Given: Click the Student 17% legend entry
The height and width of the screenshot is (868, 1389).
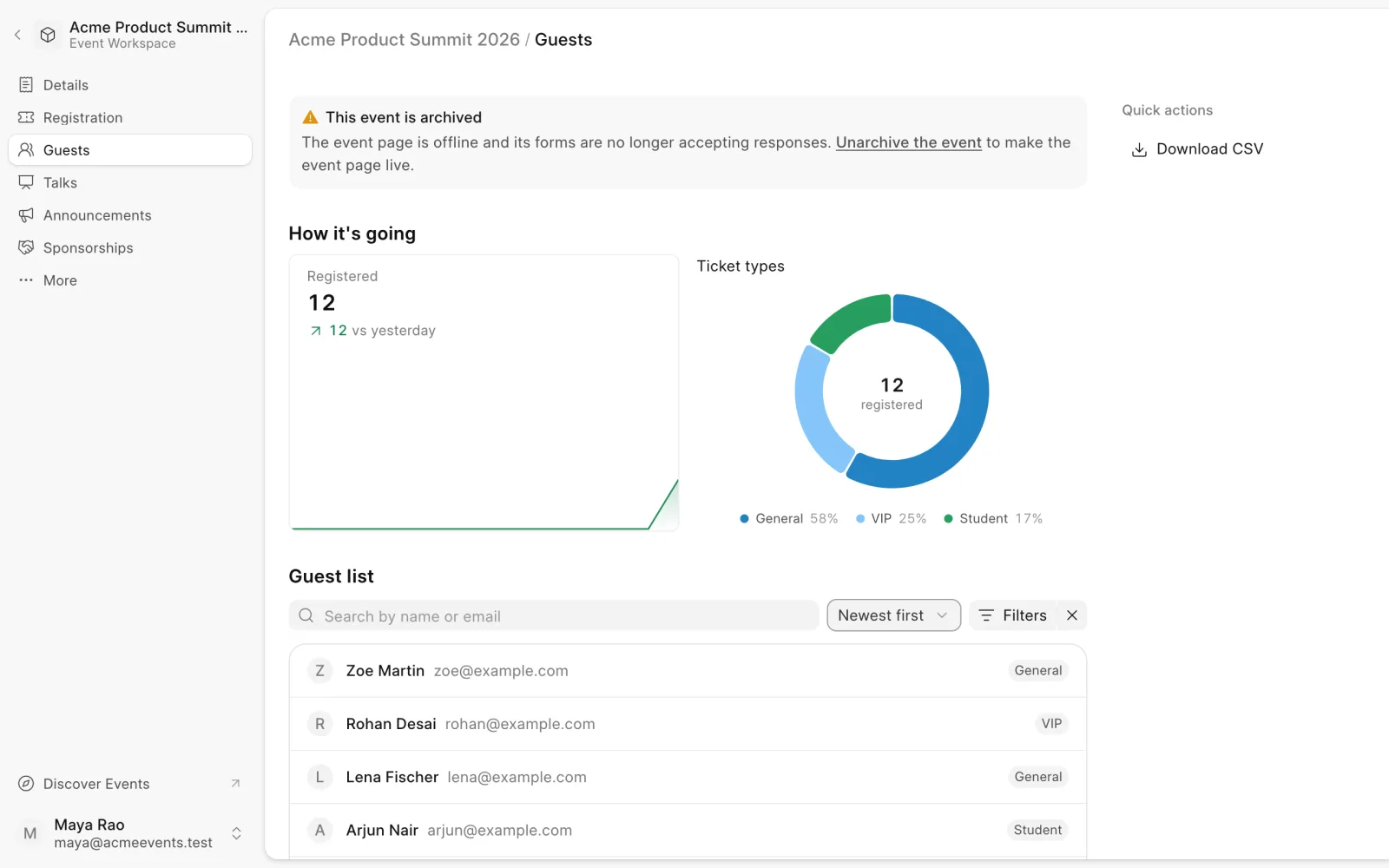Looking at the screenshot, I should [x=993, y=518].
